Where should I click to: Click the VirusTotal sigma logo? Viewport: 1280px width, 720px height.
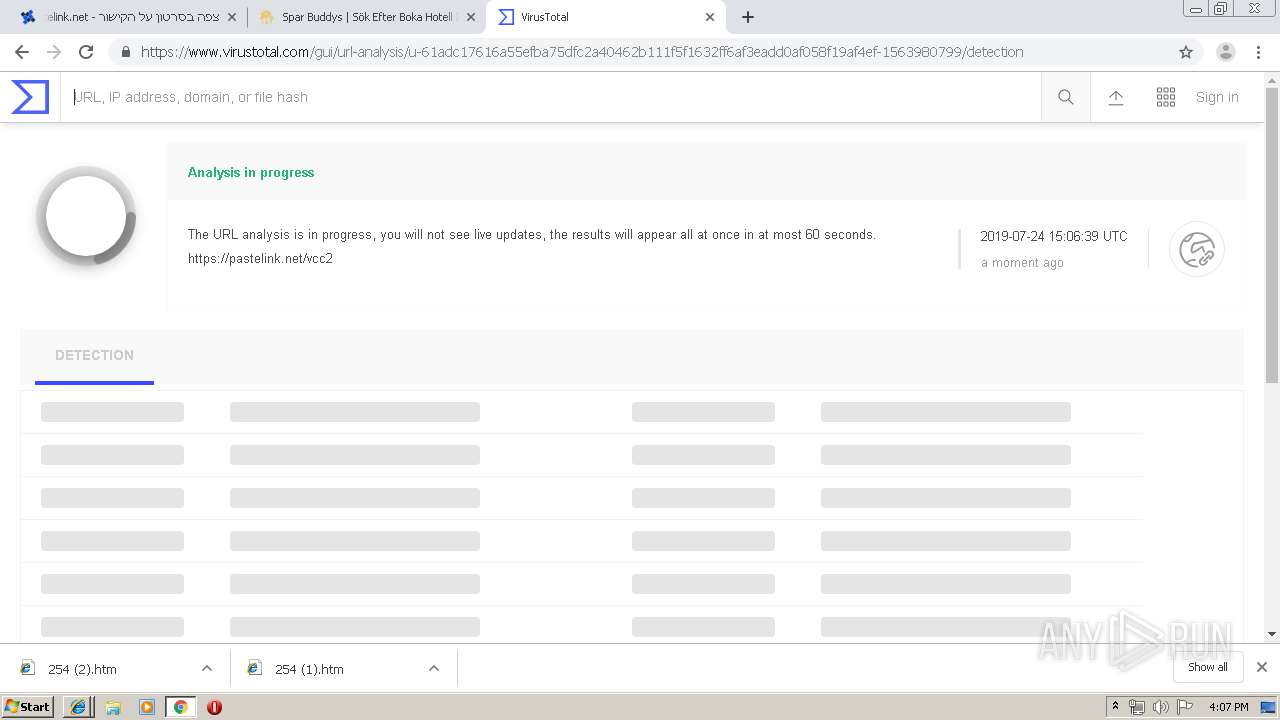tap(30, 97)
